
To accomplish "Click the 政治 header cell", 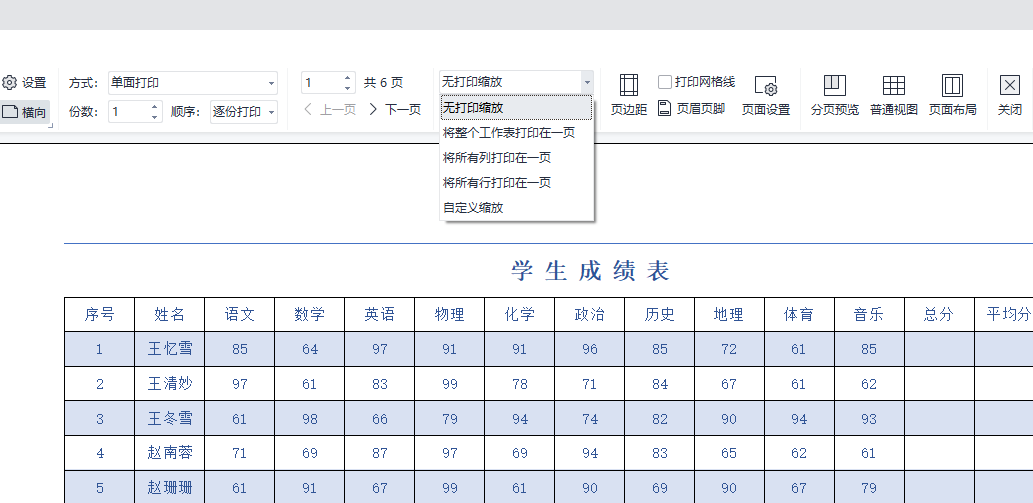I will [590, 315].
